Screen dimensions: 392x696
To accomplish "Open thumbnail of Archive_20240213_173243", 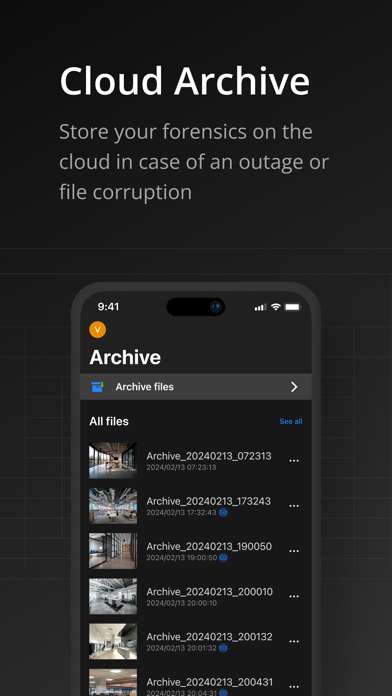I will pos(113,506).
